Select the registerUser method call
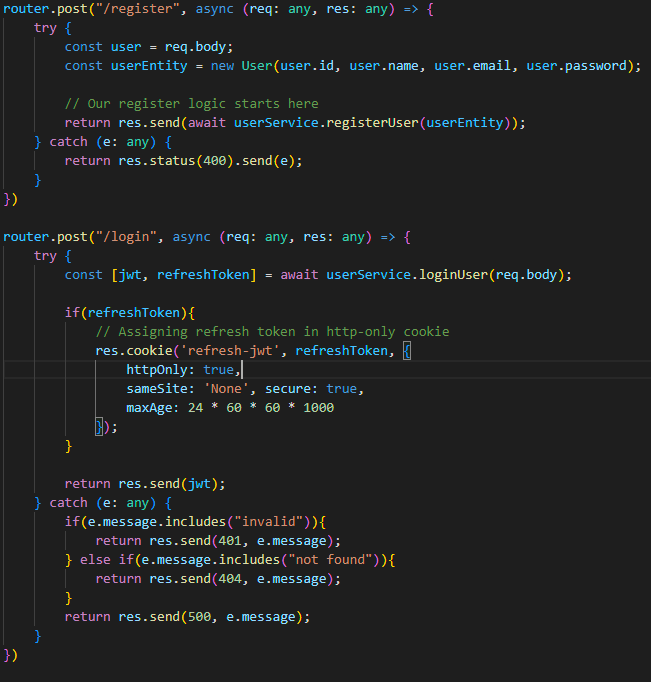The image size is (651, 682). [372, 123]
